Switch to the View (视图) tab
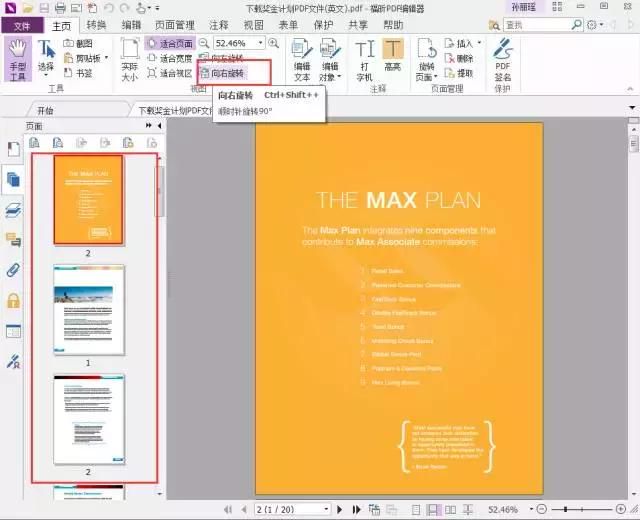The image size is (640, 520). [253, 25]
